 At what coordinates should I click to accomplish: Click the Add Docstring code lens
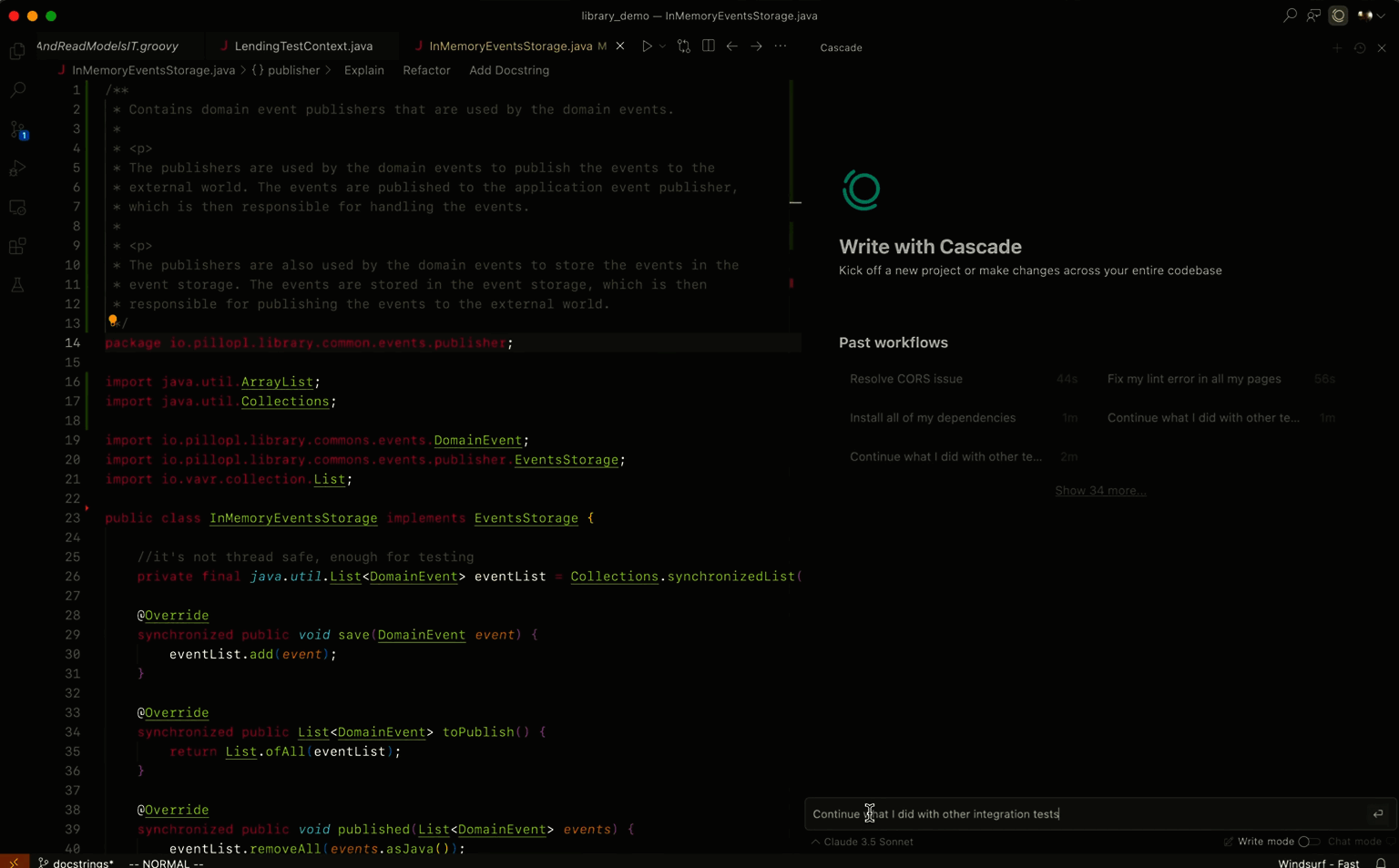coord(508,70)
